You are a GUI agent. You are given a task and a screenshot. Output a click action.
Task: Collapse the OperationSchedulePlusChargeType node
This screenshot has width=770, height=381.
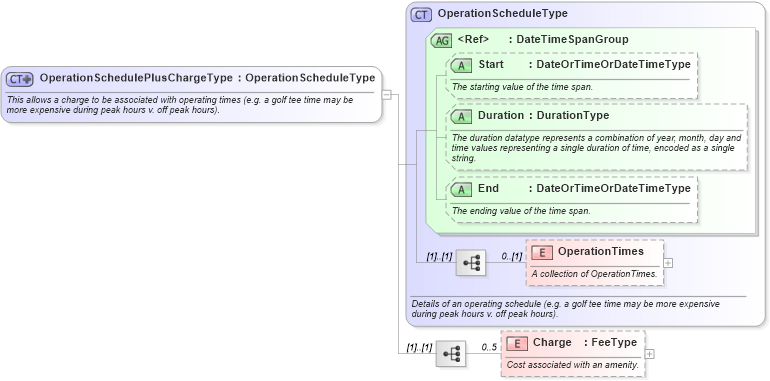coord(386,95)
